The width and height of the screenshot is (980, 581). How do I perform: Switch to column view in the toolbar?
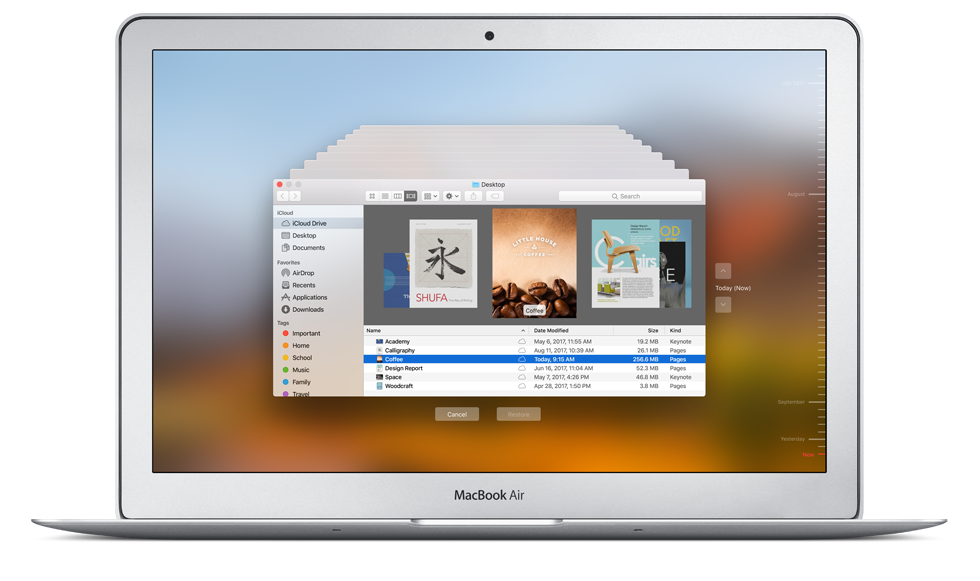click(398, 196)
